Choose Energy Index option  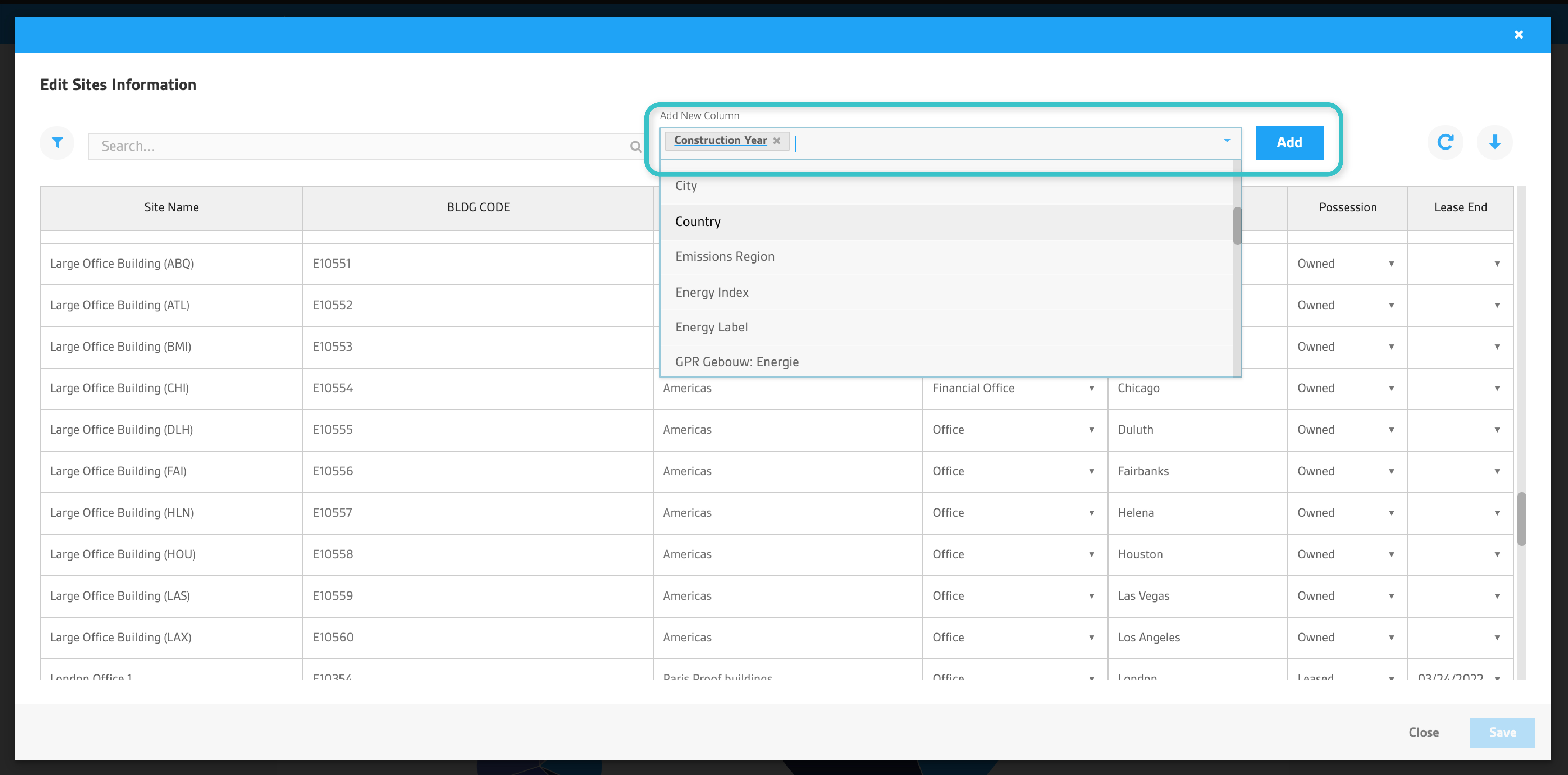click(x=947, y=292)
